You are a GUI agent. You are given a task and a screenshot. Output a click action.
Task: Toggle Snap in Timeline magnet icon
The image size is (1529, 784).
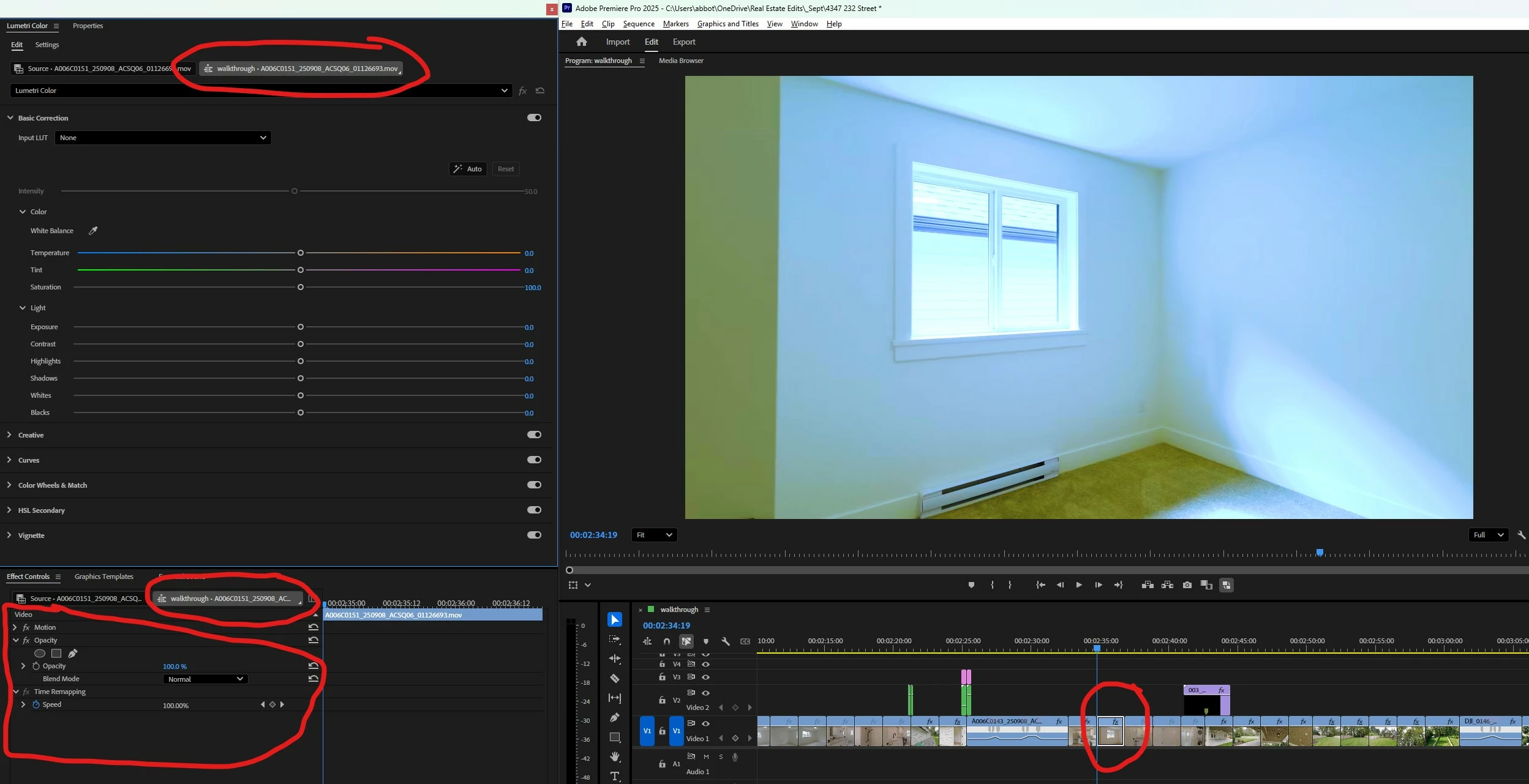coord(666,641)
